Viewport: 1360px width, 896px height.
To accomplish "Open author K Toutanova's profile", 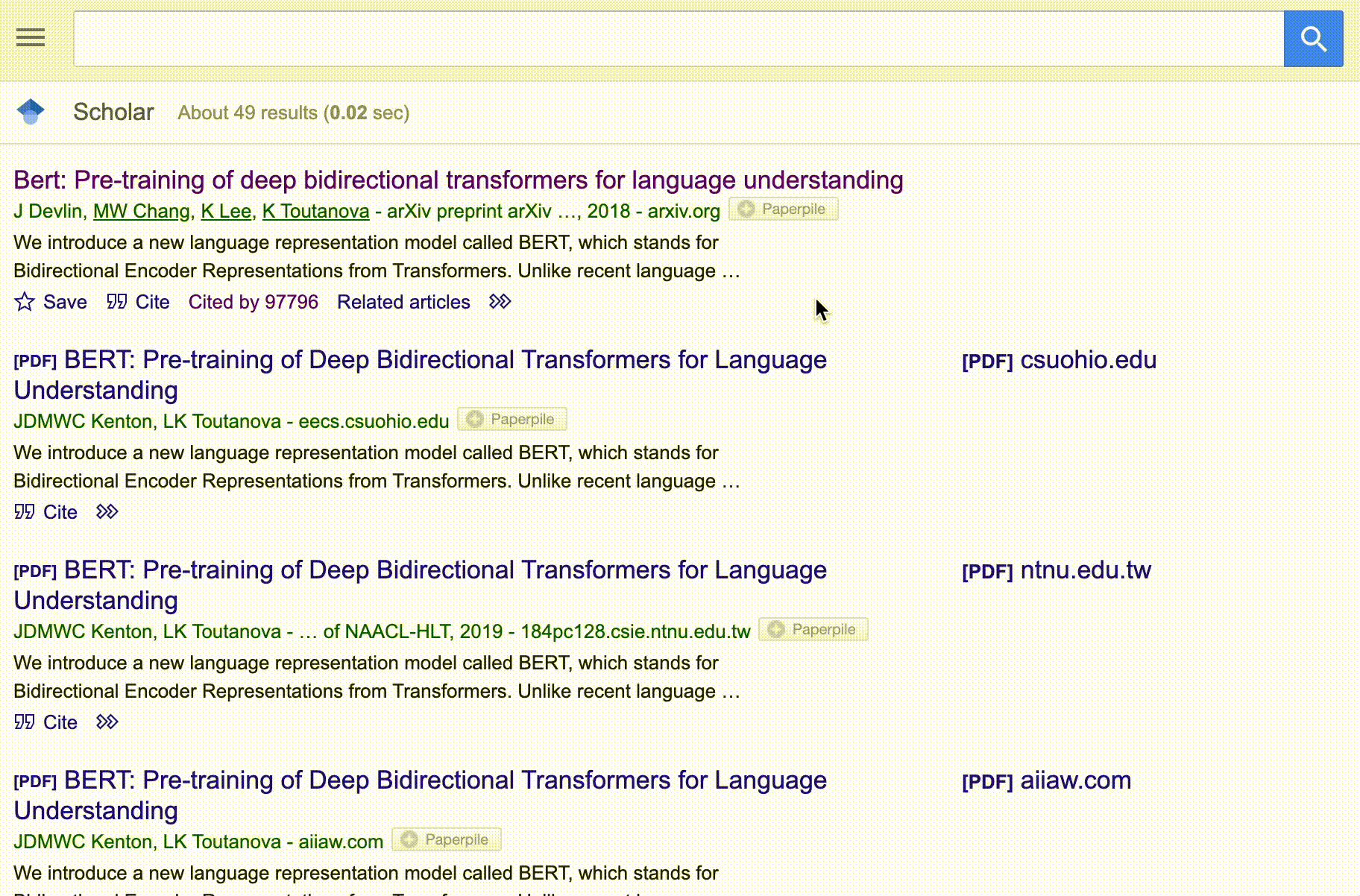I will (315, 212).
